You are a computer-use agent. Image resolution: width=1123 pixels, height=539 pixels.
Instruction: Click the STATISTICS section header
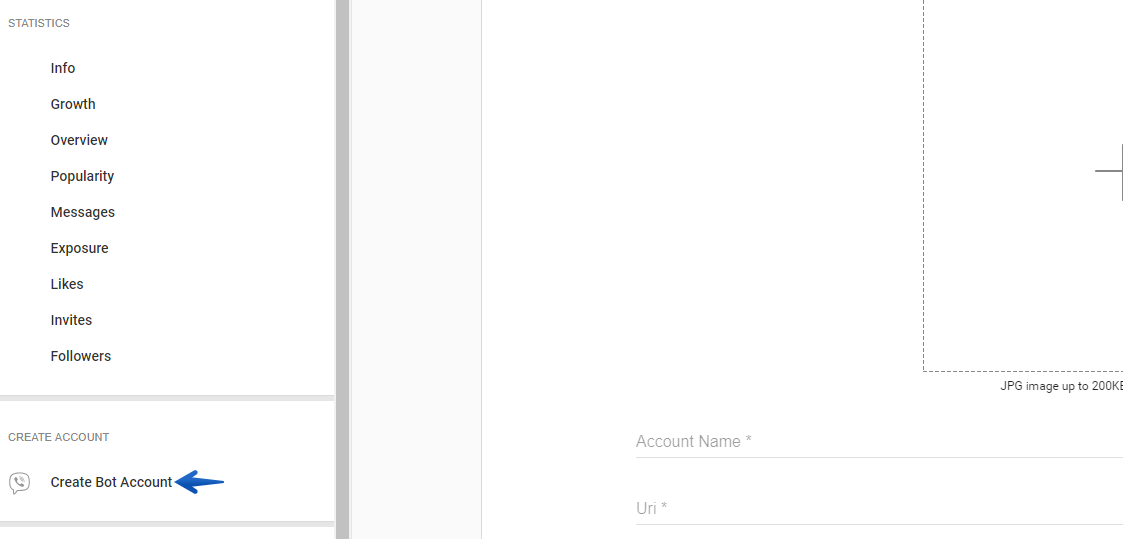point(39,24)
